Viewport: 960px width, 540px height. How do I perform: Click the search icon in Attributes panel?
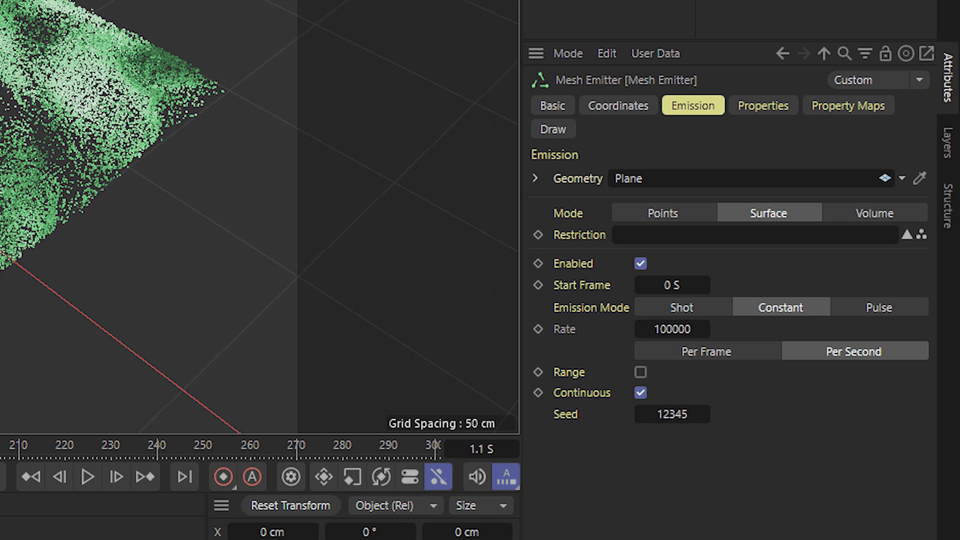coord(844,53)
